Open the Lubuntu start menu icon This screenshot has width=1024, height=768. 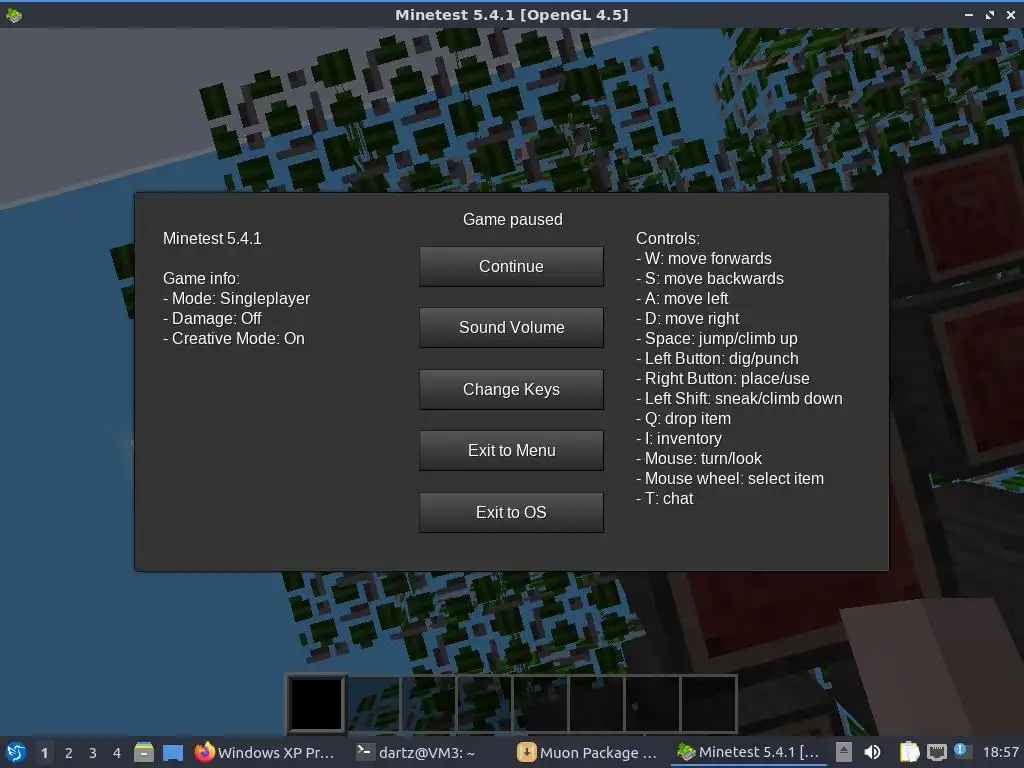coord(16,752)
